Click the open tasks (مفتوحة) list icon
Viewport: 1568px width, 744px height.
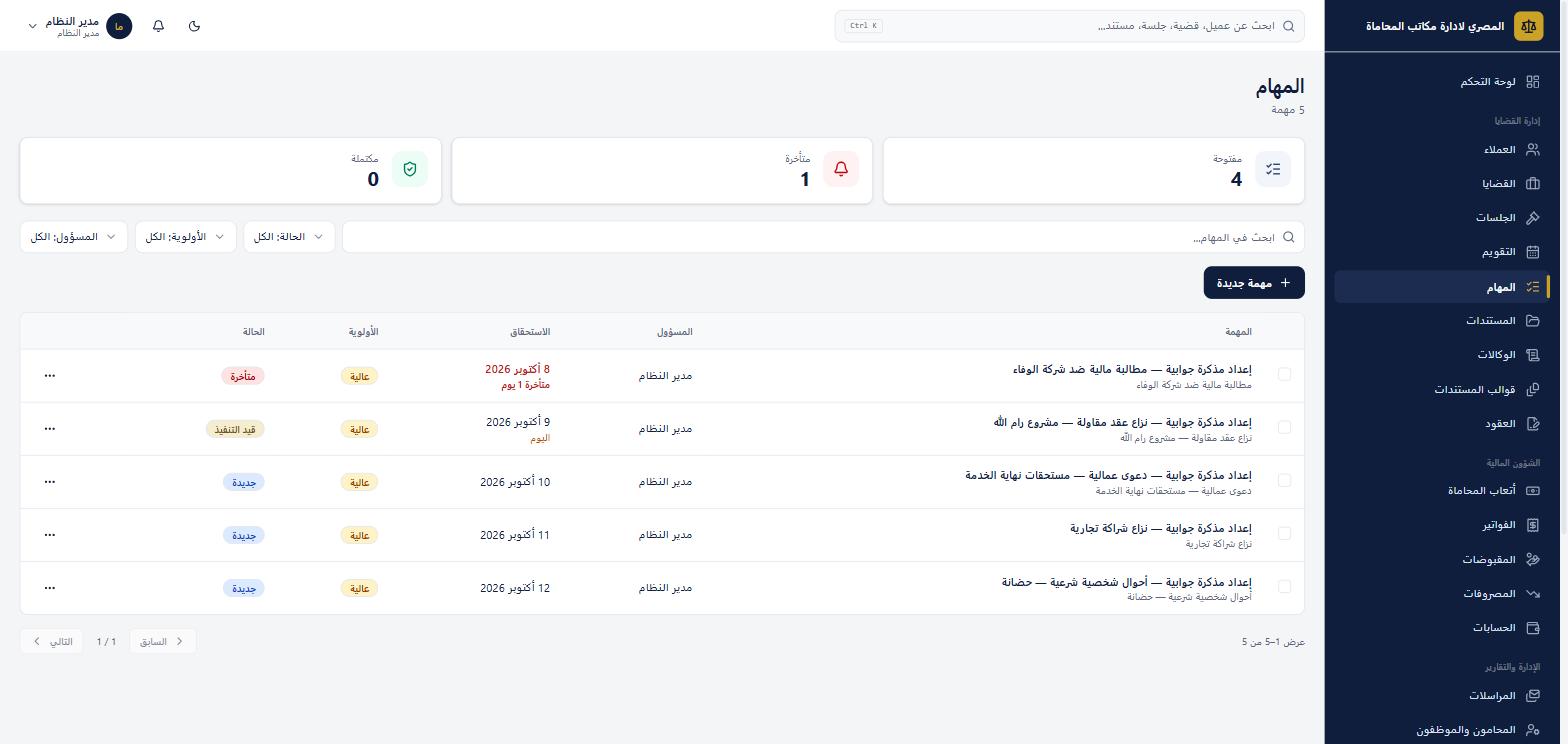tap(1273, 170)
